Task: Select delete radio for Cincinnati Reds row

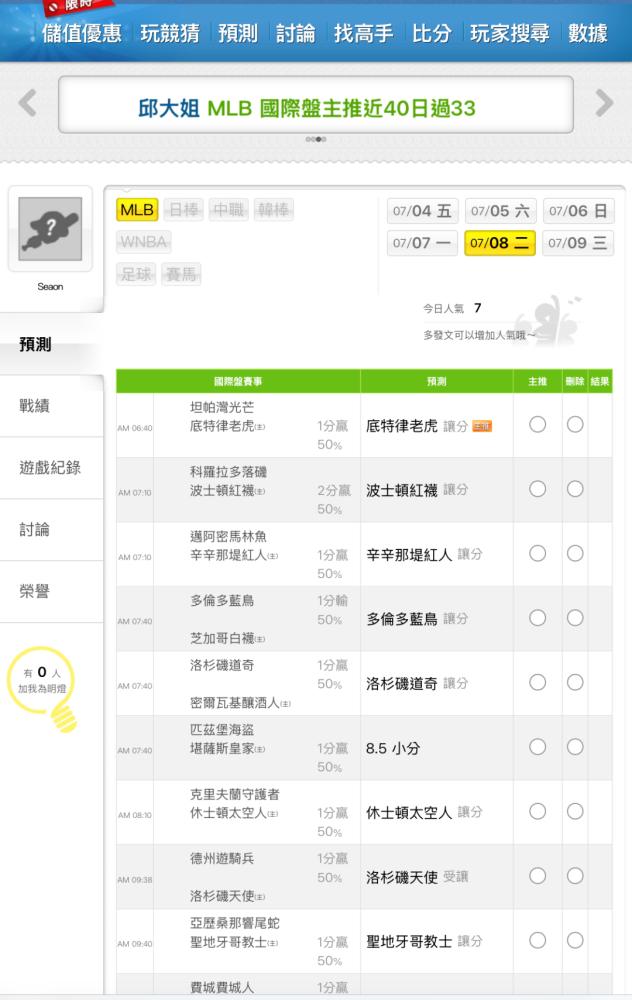Action: pos(575,553)
